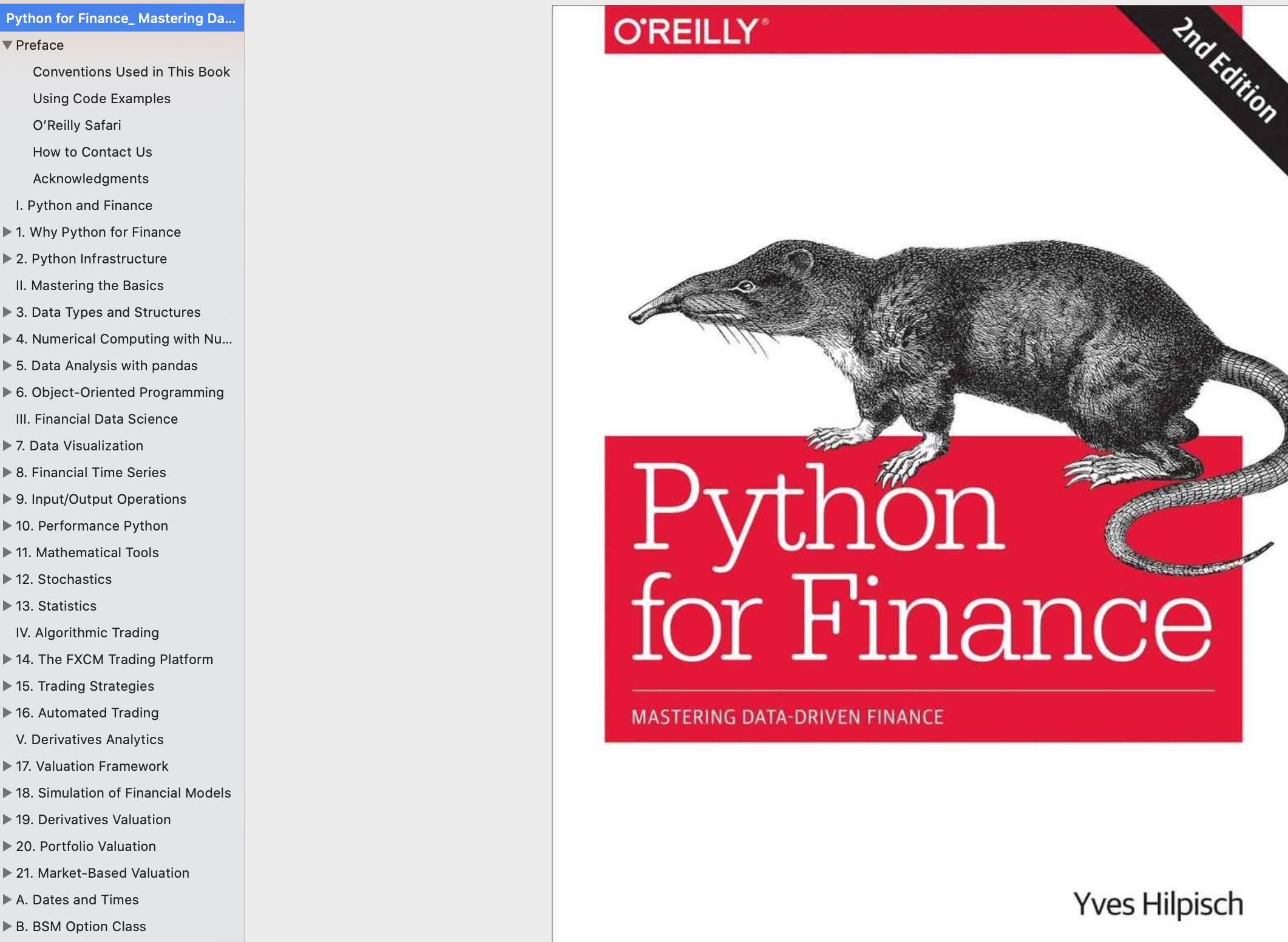Expand the 12. Stochastics arrow

tap(7, 579)
